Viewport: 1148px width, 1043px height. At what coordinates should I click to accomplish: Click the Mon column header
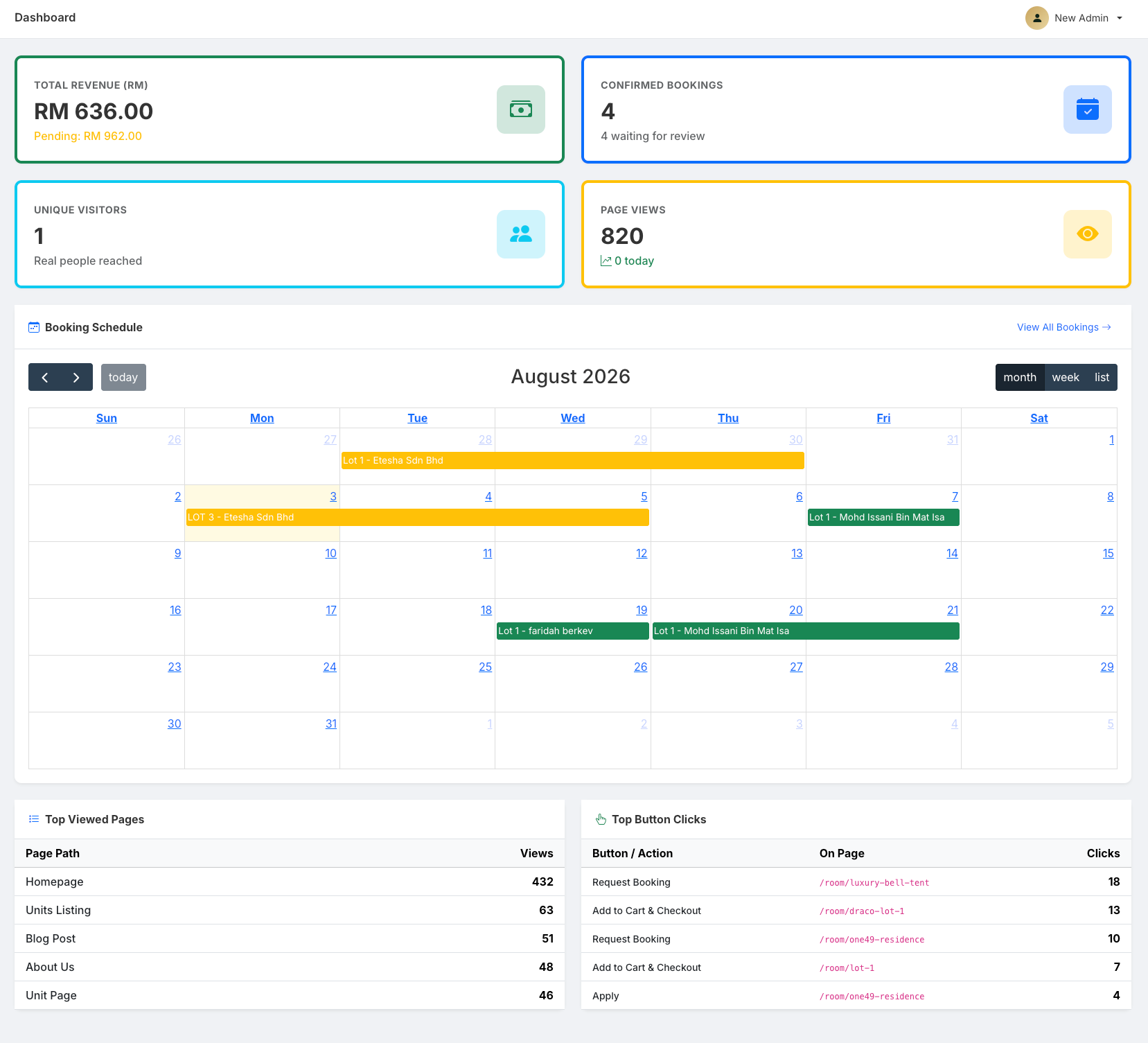(262, 418)
